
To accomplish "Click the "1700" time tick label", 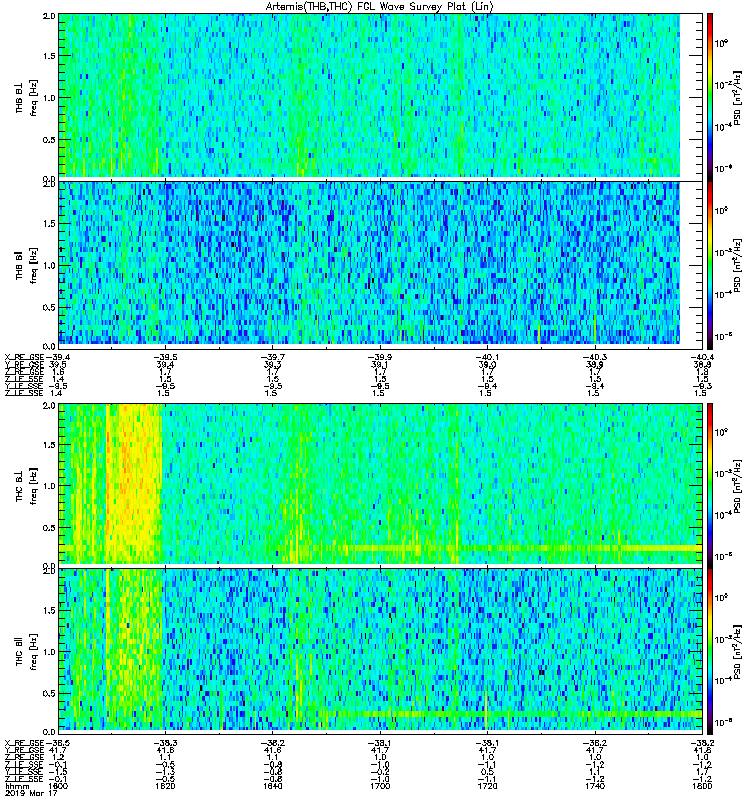I will point(380,786).
